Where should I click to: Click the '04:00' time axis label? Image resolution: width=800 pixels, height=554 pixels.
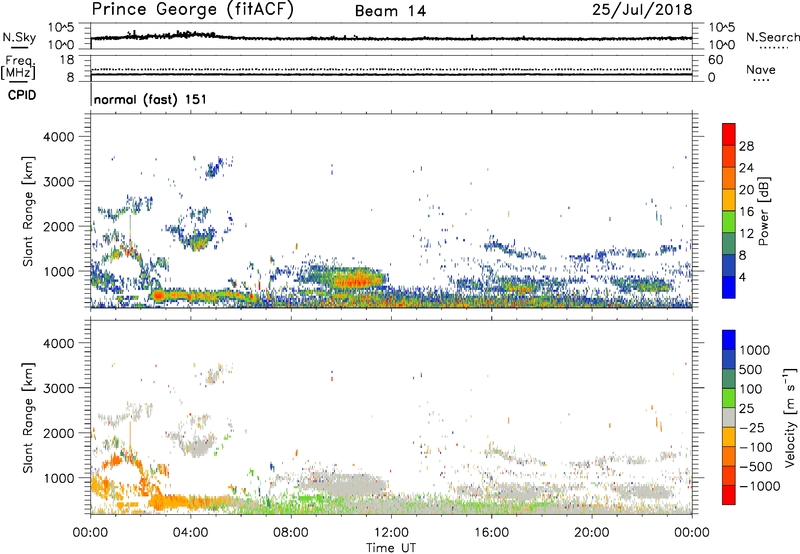click(191, 533)
